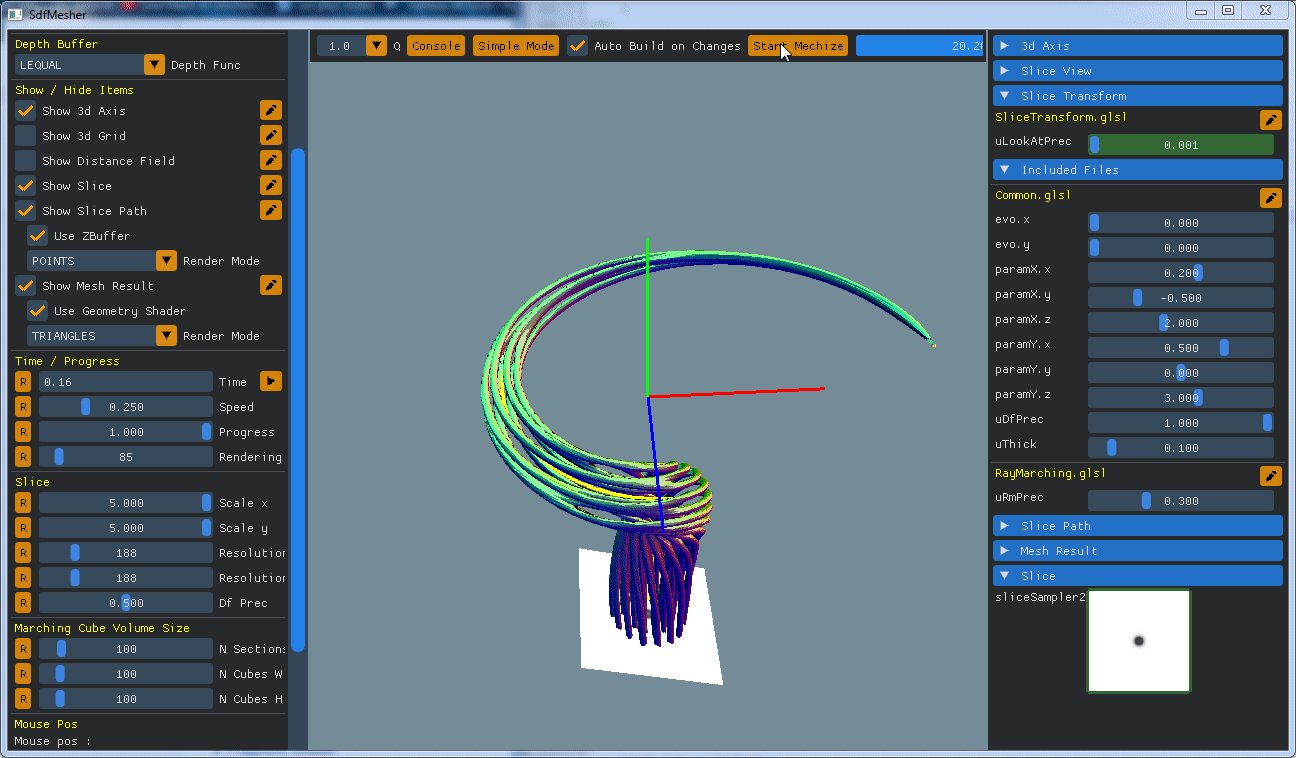The image size is (1296, 758).
Task: Disable the Use ZBuffer checkbox
Action: coord(37,236)
